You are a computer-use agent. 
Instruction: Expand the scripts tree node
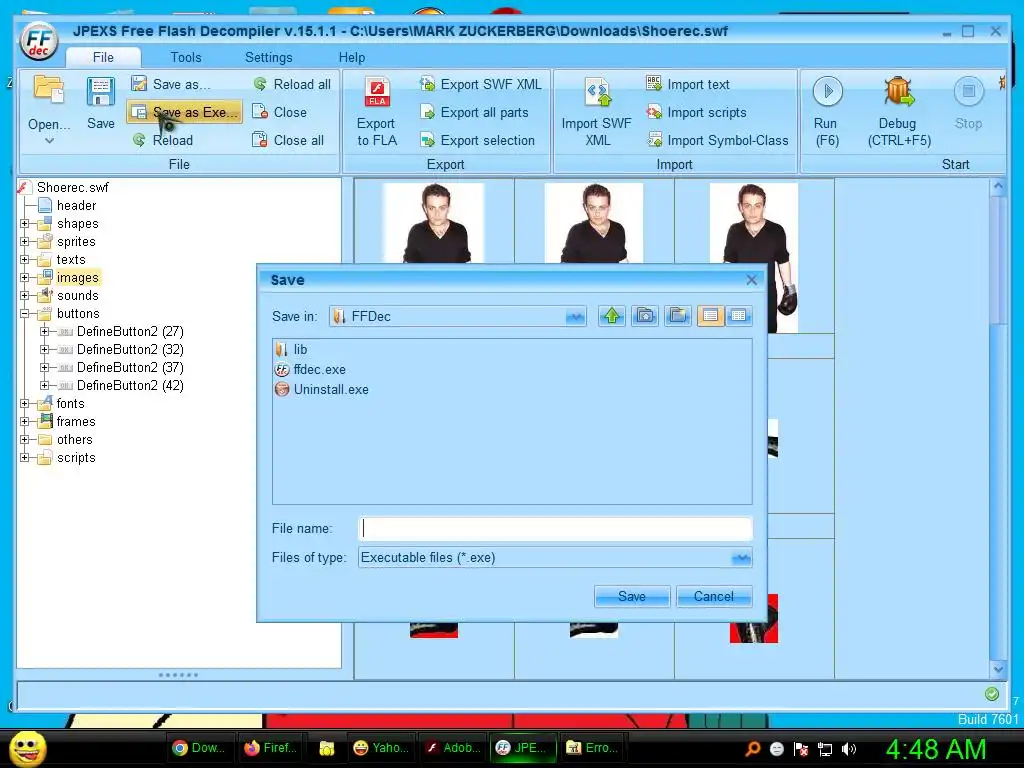25,458
